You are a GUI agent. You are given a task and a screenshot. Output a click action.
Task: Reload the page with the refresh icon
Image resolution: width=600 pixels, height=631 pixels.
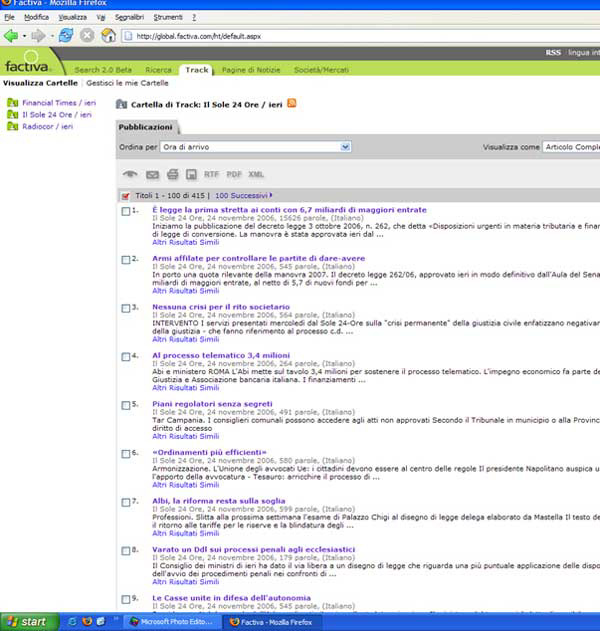(x=65, y=35)
